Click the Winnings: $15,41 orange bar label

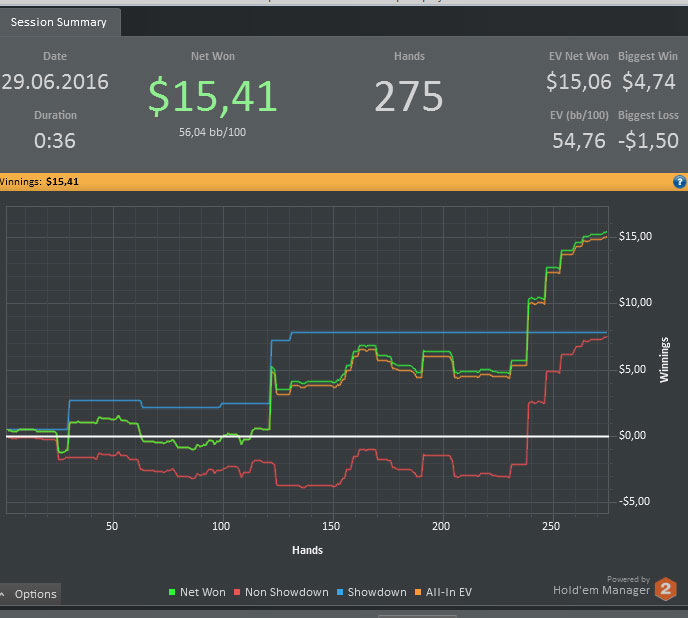click(39, 182)
